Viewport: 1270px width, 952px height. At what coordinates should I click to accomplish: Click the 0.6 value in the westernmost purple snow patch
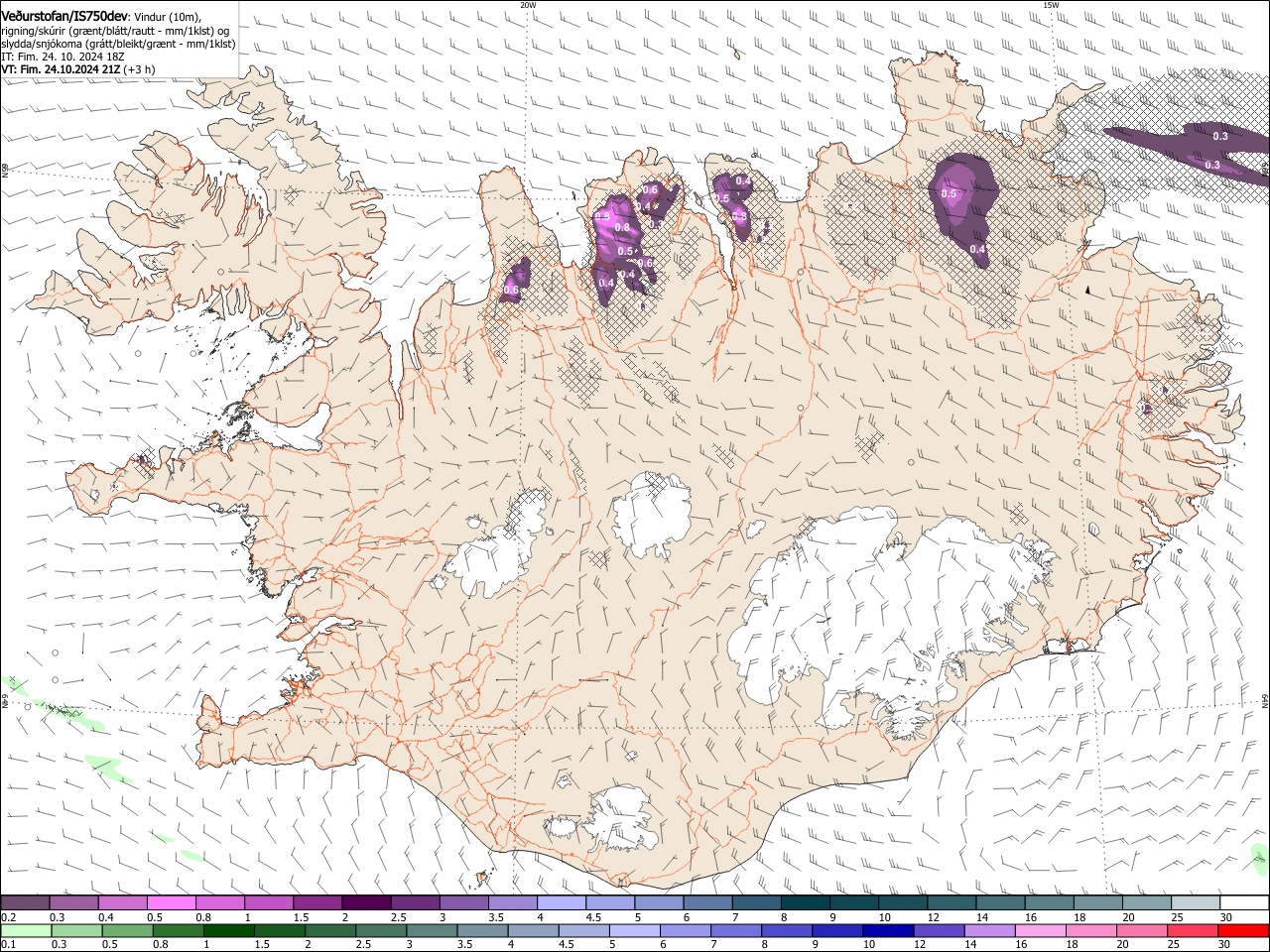tap(511, 290)
